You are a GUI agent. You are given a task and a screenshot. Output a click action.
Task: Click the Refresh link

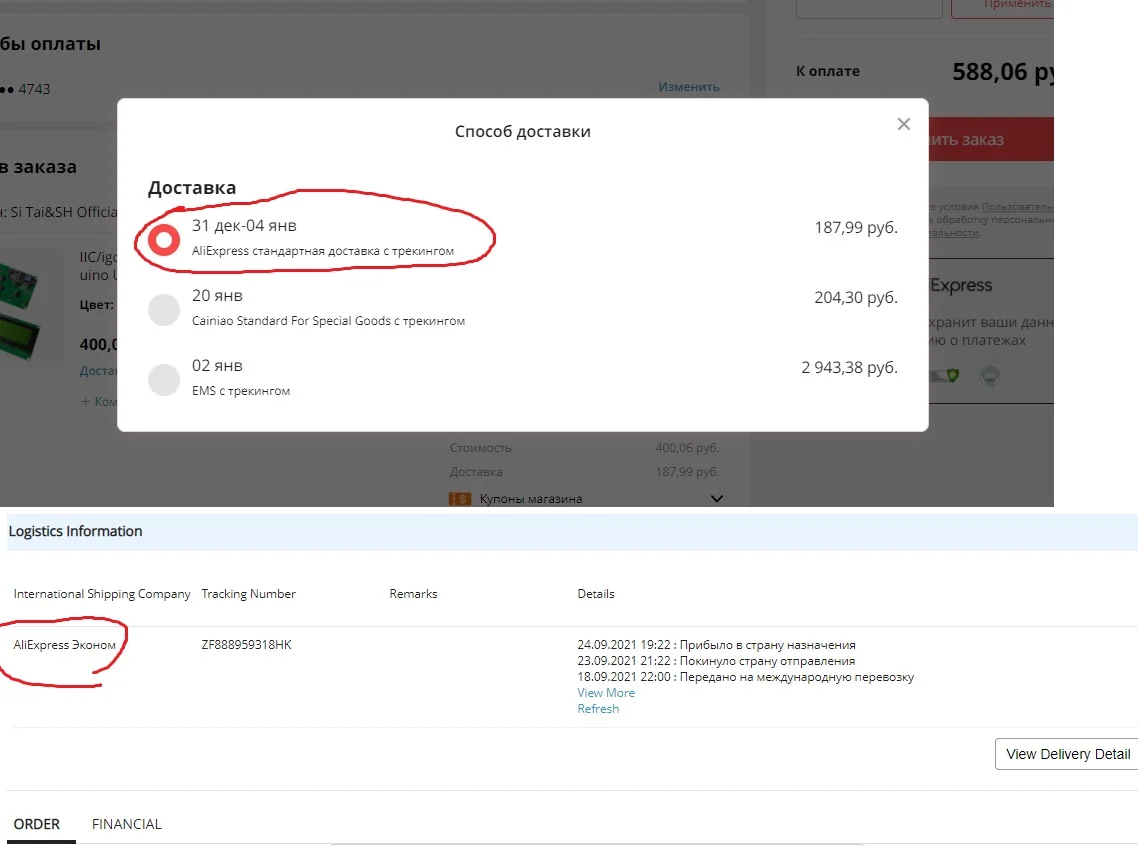pyautogui.click(x=598, y=708)
